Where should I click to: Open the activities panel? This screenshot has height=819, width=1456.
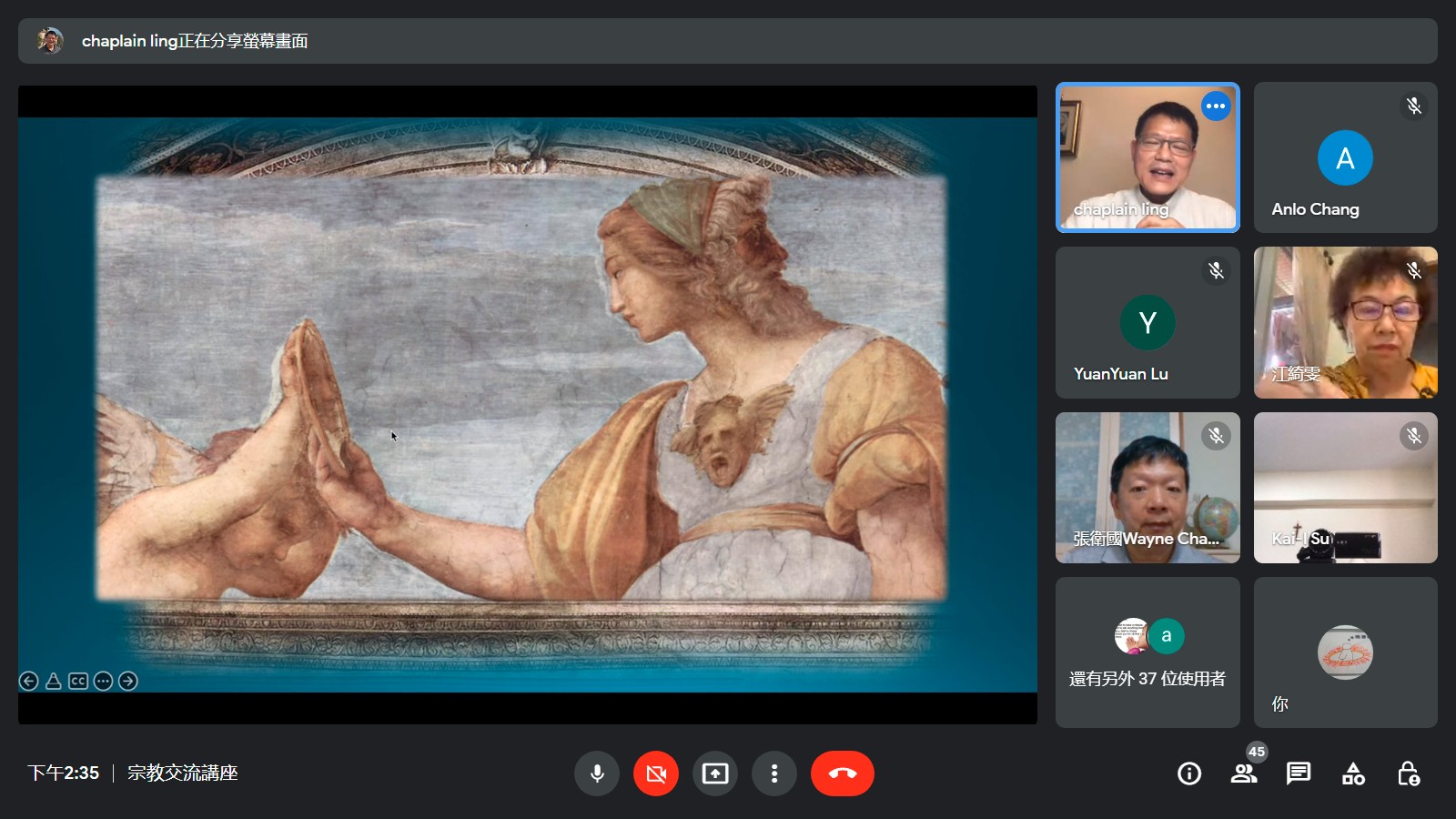pyautogui.click(x=1353, y=773)
